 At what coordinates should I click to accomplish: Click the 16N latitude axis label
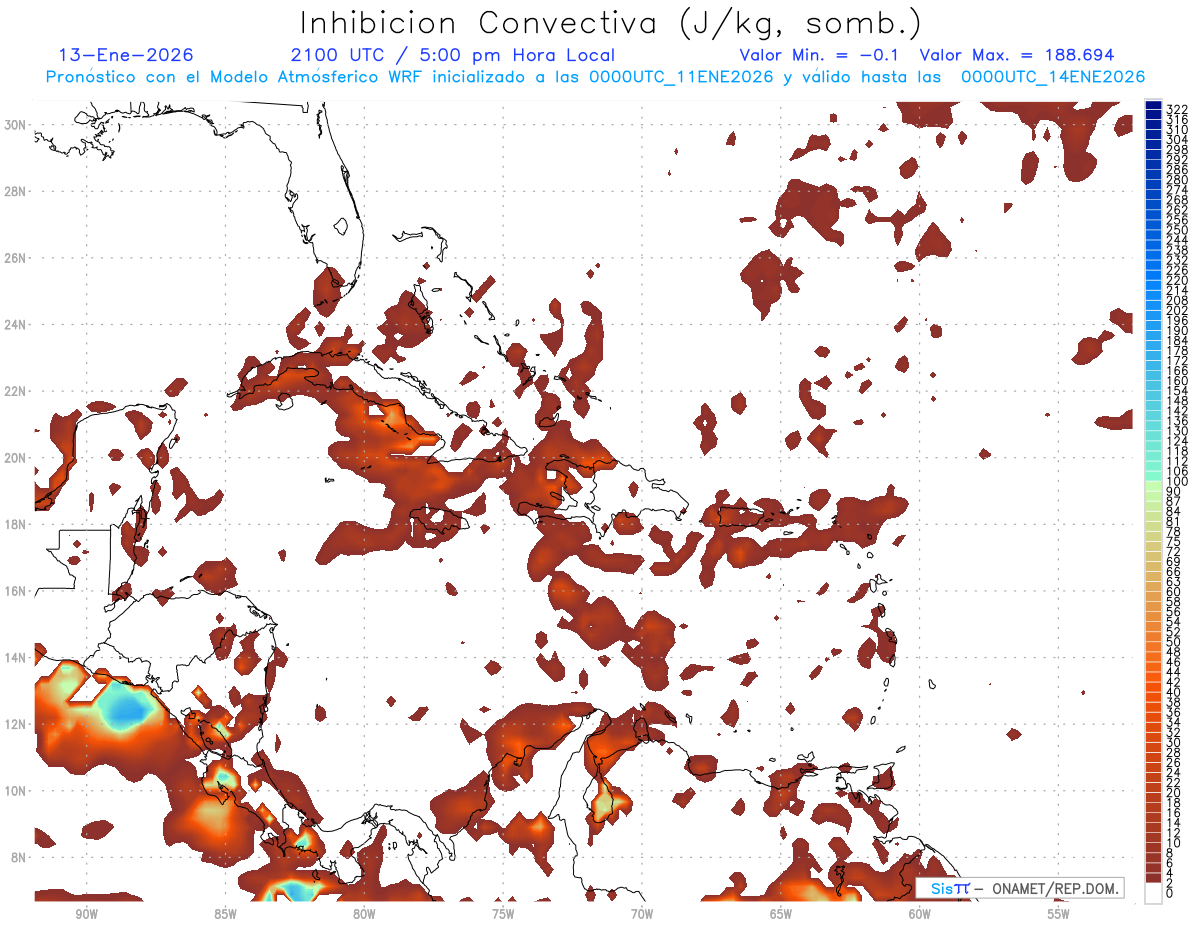tap(14, 591)
